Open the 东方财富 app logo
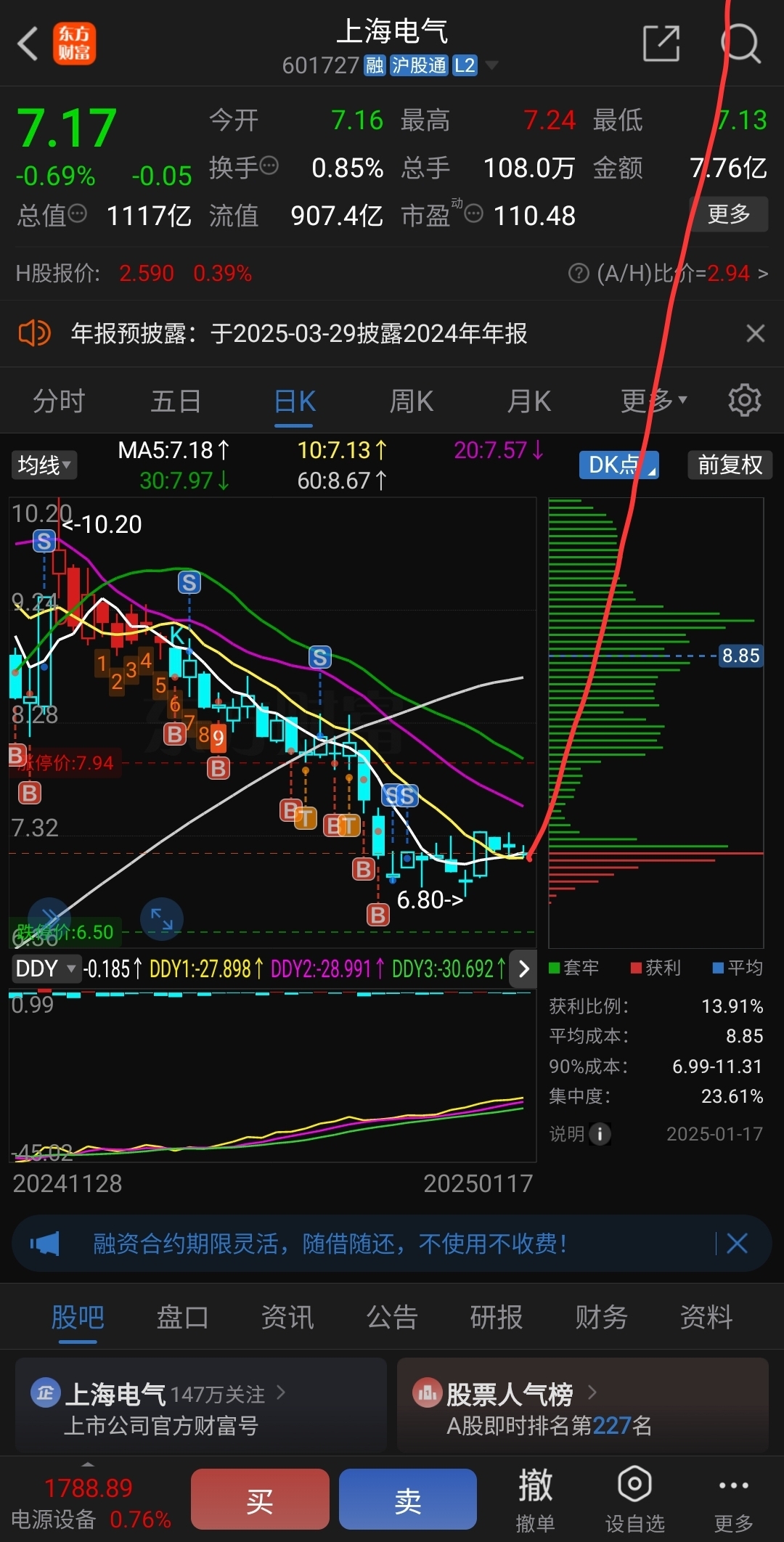Screen dimensions: 784x1542 (74, 44)
